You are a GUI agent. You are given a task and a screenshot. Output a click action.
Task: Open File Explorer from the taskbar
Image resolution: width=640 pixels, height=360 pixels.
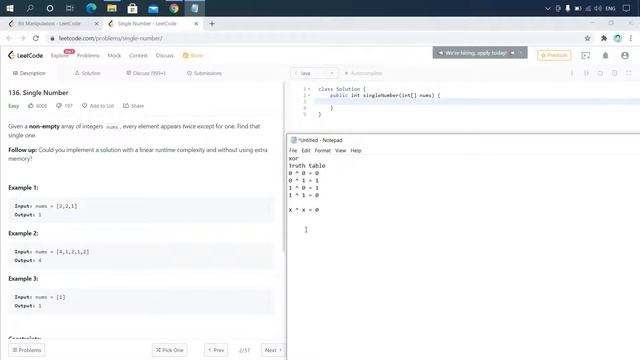pyautogui.click(x=112, y=8)
